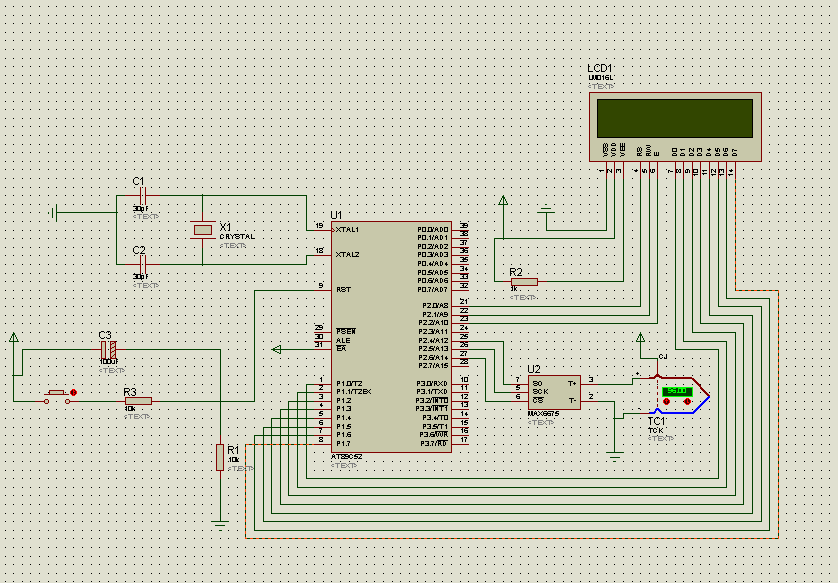838x583 pixels.
Task: Select the X1 crystal symbol
Action: click(x=203, y=230)
